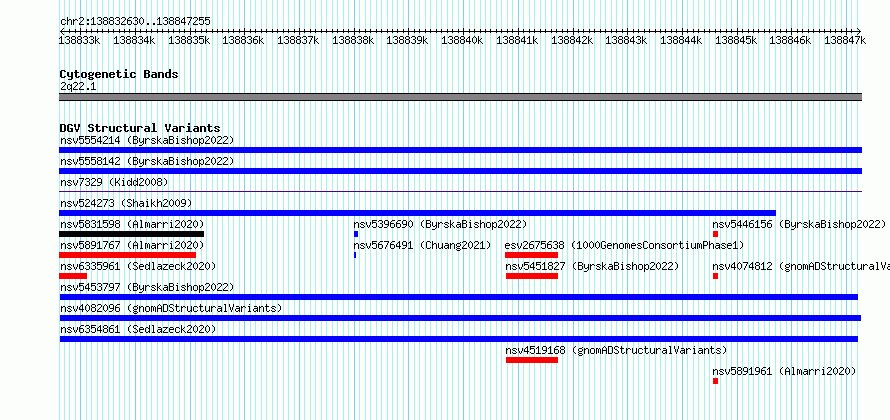
Task: Open nsv5558142 (ByrskaBishop2022) variant label
Action: click(x=147, y=161)
